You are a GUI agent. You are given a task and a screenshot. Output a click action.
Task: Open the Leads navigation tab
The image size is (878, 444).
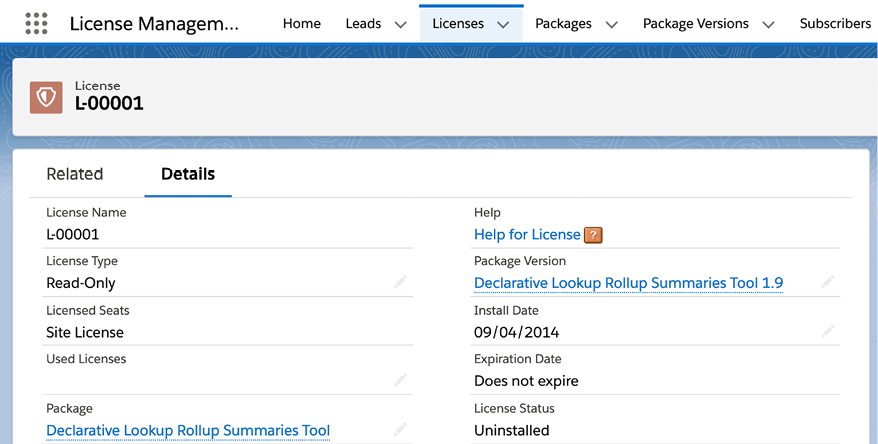[363, 24]
